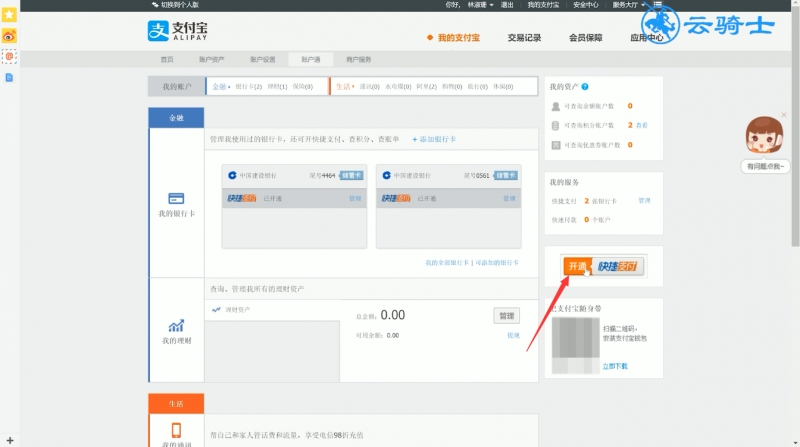Close the customer service helper widget
800x447 pixels.
(x=784, y=115)
